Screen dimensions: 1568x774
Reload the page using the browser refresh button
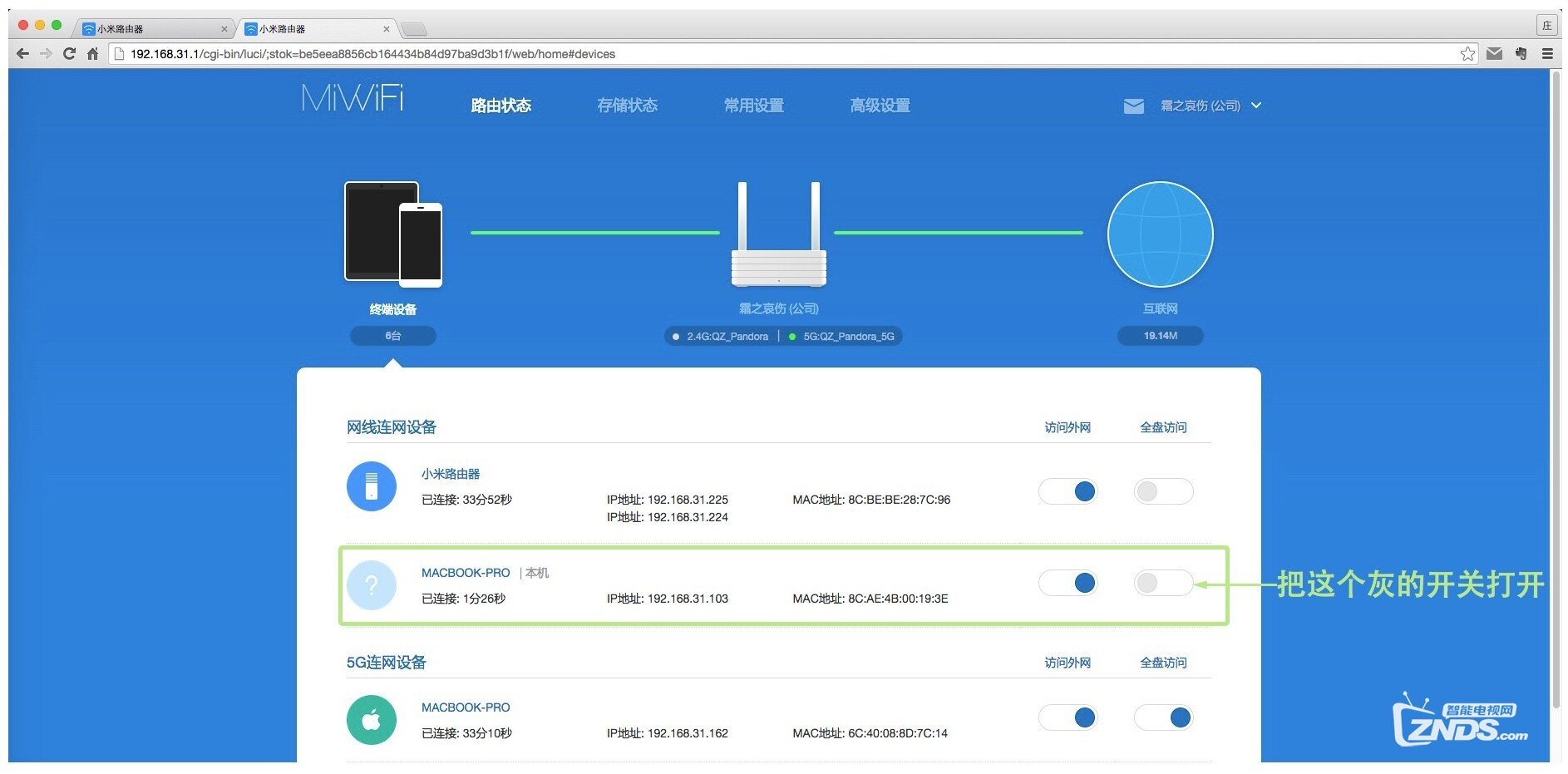point(69,54)
